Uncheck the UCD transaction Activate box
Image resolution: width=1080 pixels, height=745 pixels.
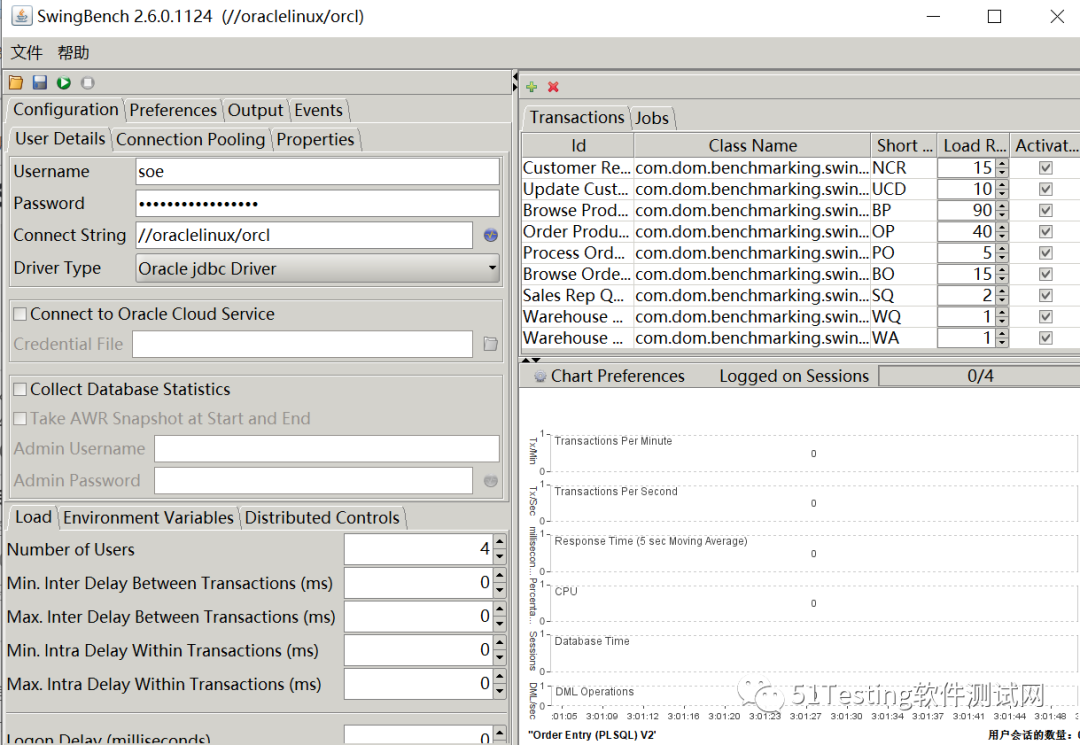click(x=1046, y=189)
